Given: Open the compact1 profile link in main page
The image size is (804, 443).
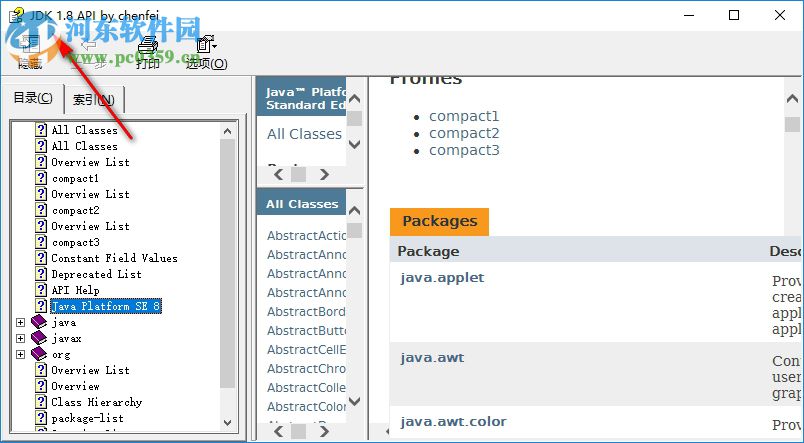Looking at the screenshot, I should [x=464, y=116].
